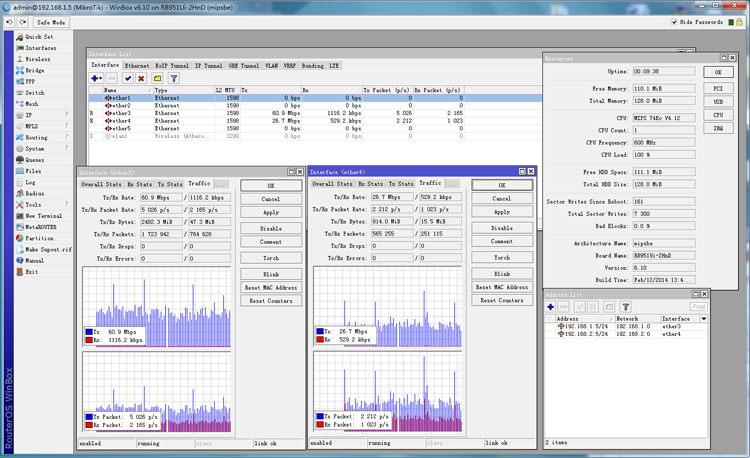Click the undo arrow icon in top toolbar
The image size is (750, 458).
(9, 21)
